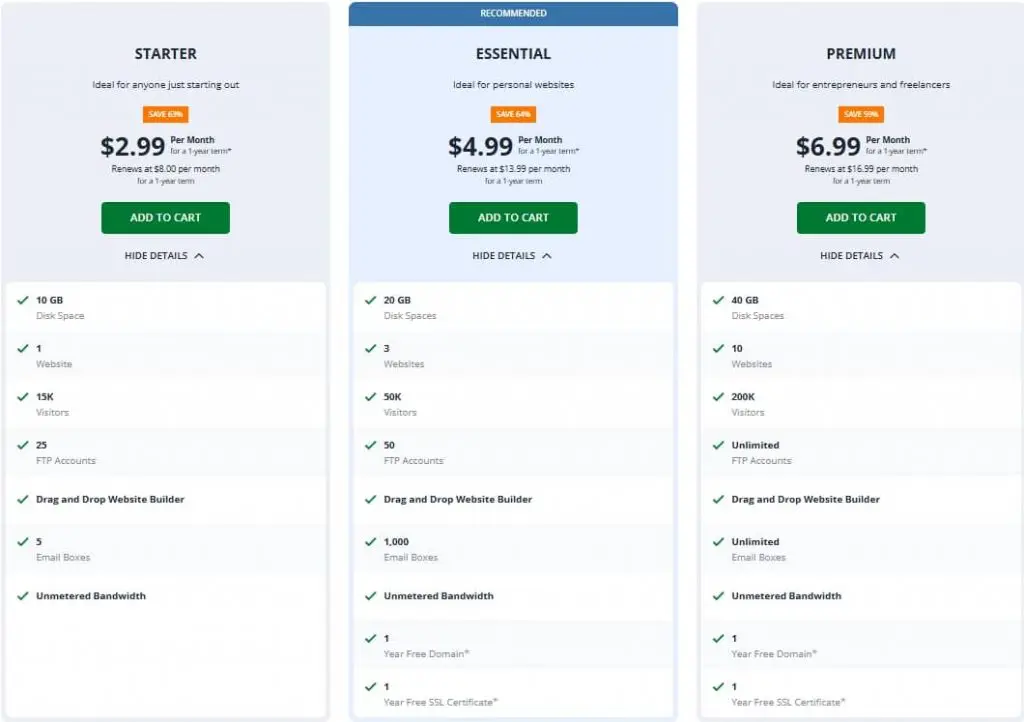The width and height of the screenshot is (1024, 722).
Task: Collapse Essential details via HIDE DETAILS
Action: click(x=513, y=255)
